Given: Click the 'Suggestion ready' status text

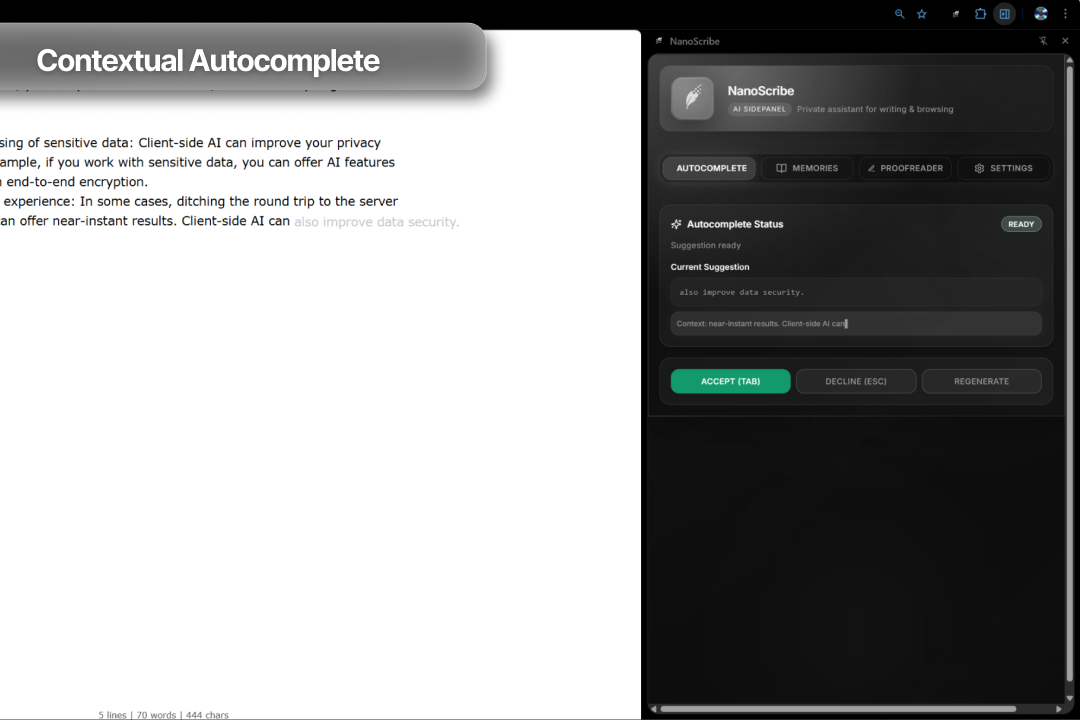Looking at the screenshot, I should 705,245.
